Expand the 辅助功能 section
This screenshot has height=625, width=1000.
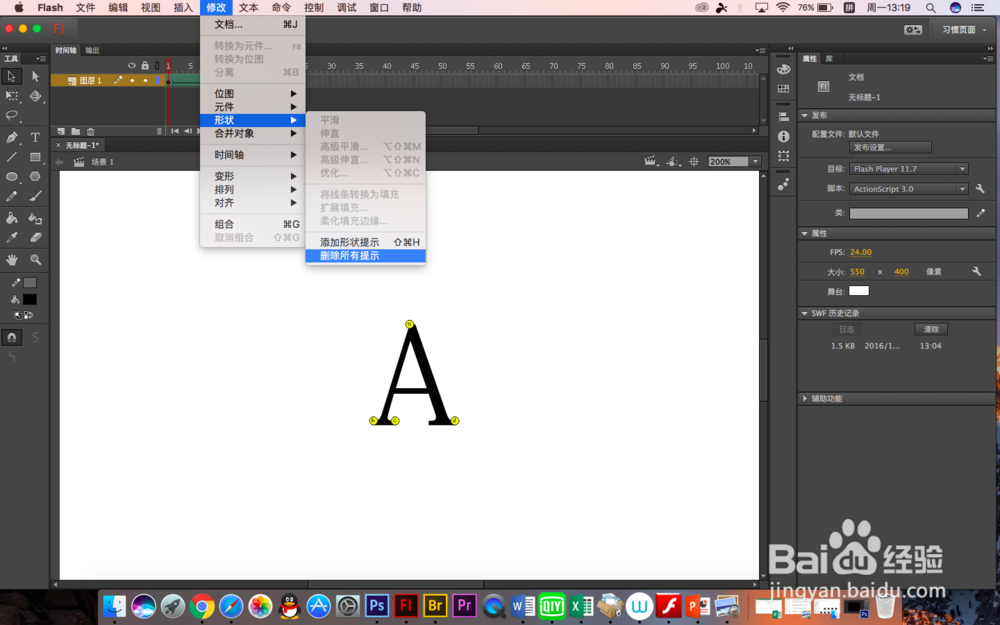click(x=805, y=399)
